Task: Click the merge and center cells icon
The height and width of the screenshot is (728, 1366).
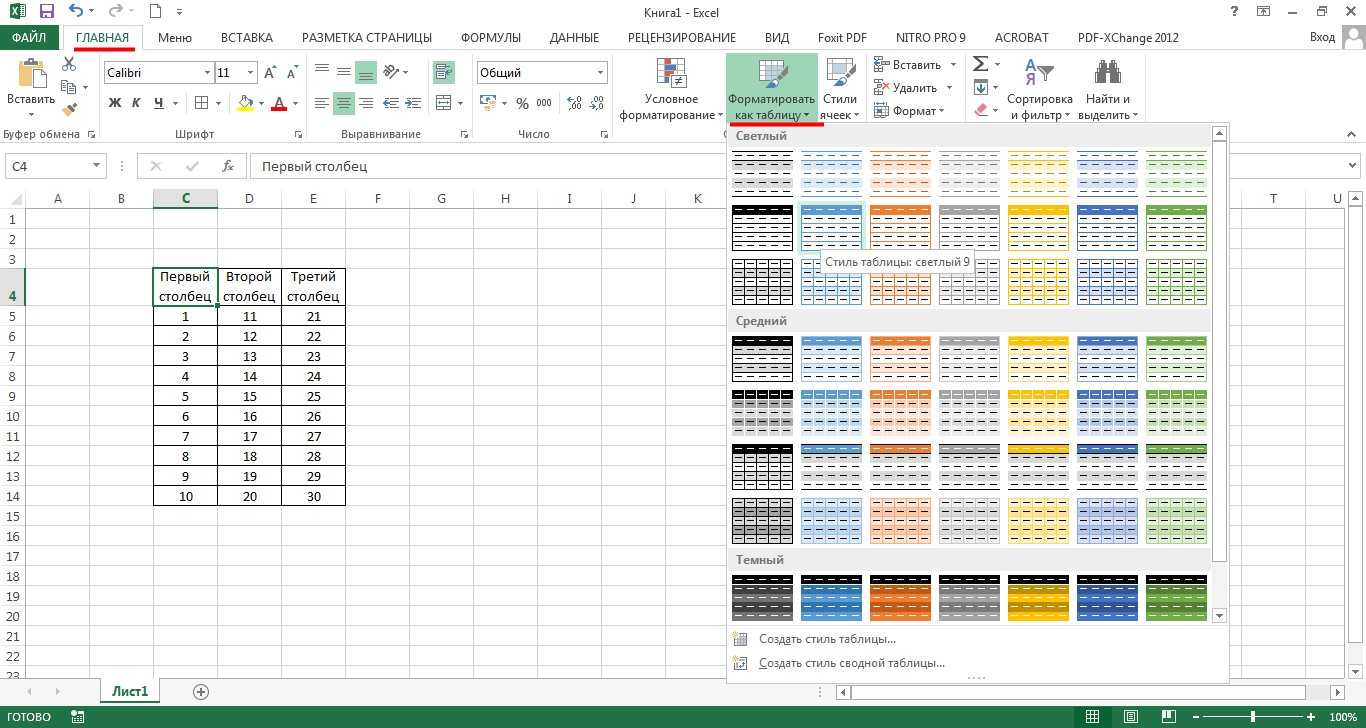Action: (x=442, y=102)
